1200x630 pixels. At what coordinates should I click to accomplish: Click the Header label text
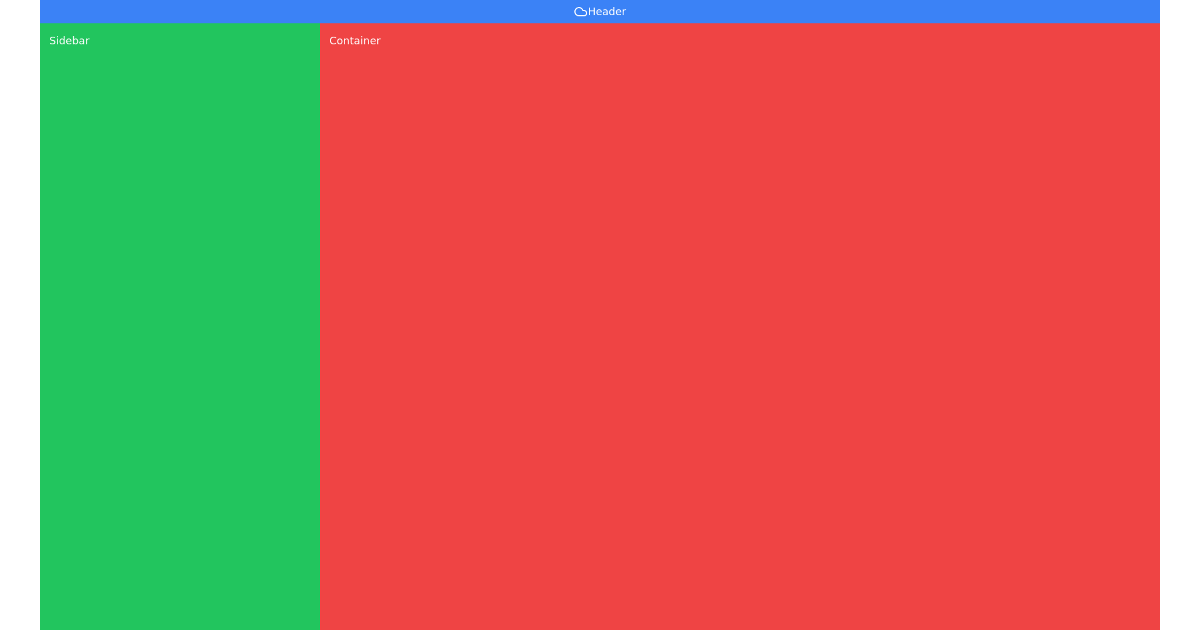pyautogui.click(x=606, y=11)
